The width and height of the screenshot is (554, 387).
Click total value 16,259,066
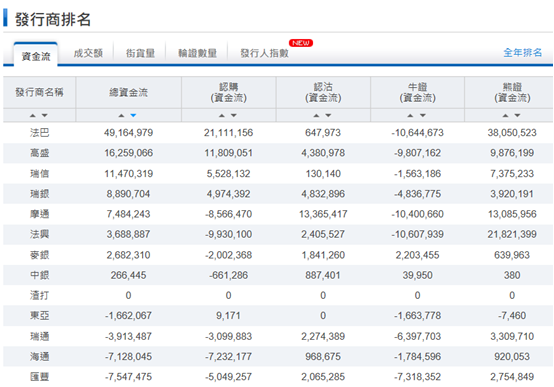pyautogui.click(x=129, y=153)
